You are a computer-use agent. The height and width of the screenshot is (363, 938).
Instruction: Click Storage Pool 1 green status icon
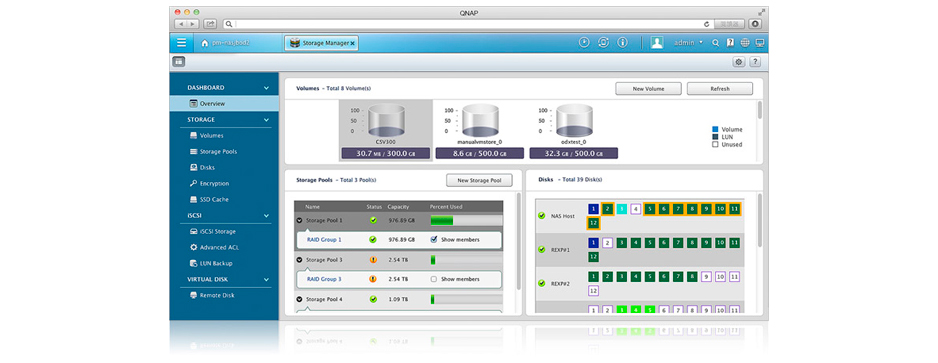click(373, 221)
